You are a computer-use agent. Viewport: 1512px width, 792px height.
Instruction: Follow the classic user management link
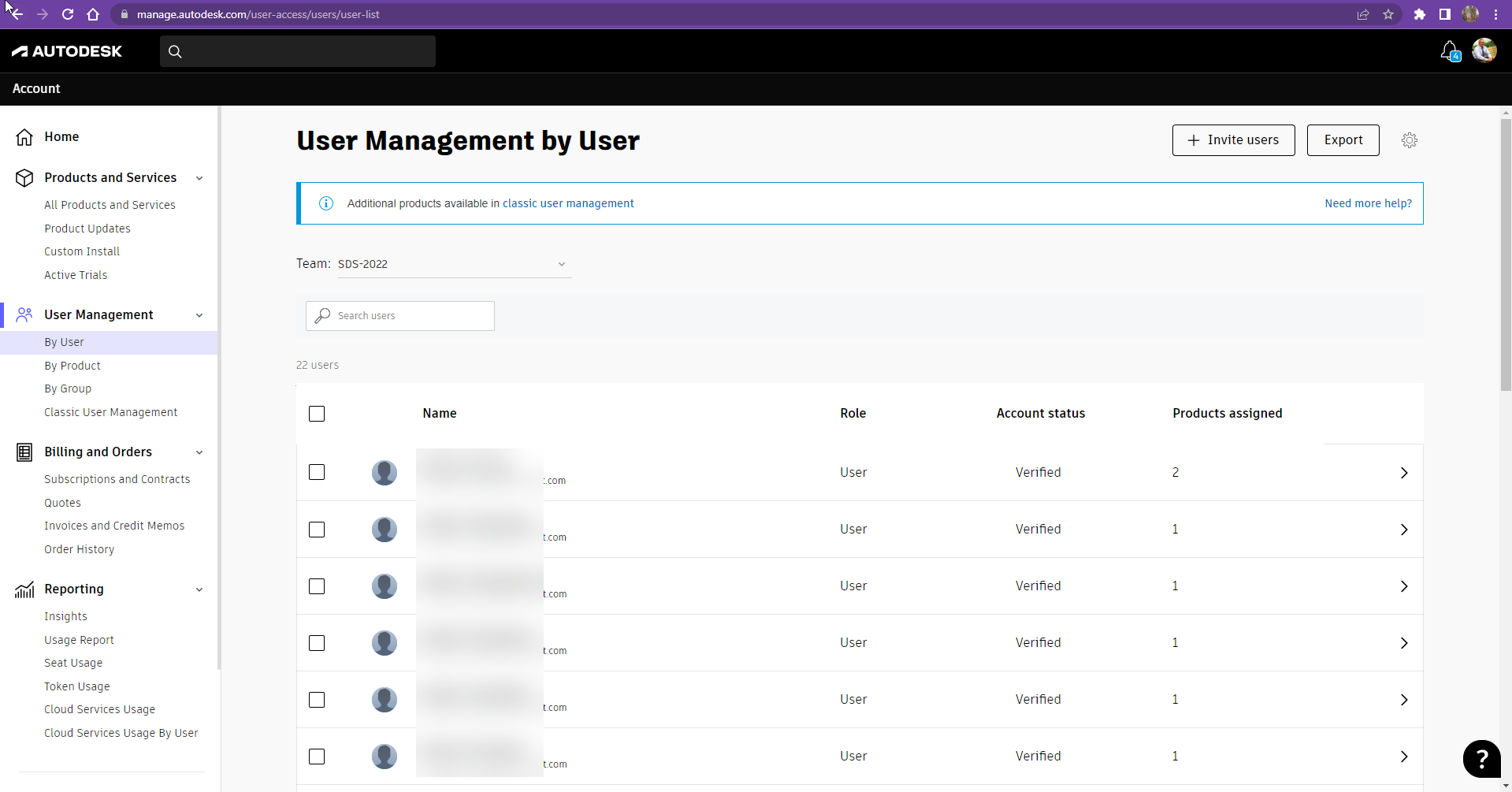pyautogui.click(x=568, y=203)
